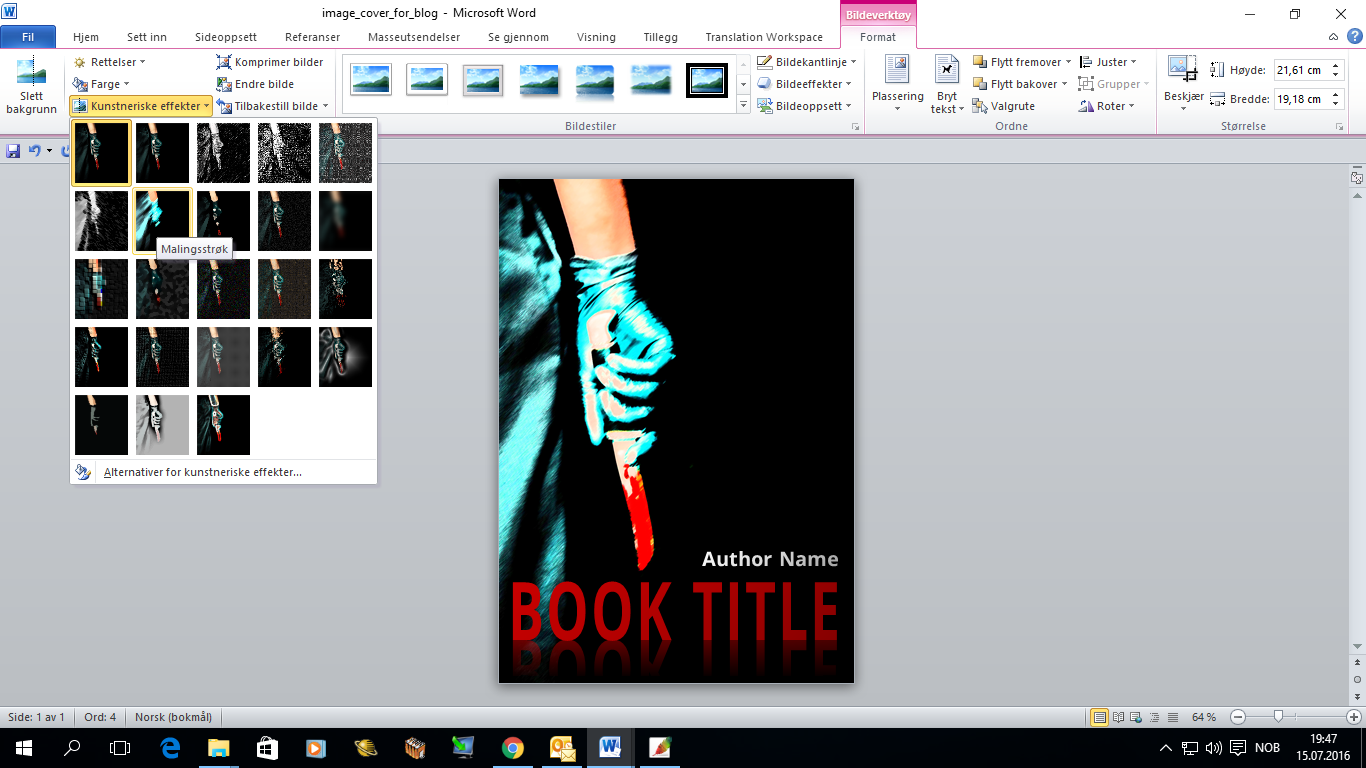Screen dimensions: 1366x768
Task: Select the black double frame picture style
Action: (x=706, y=80)
